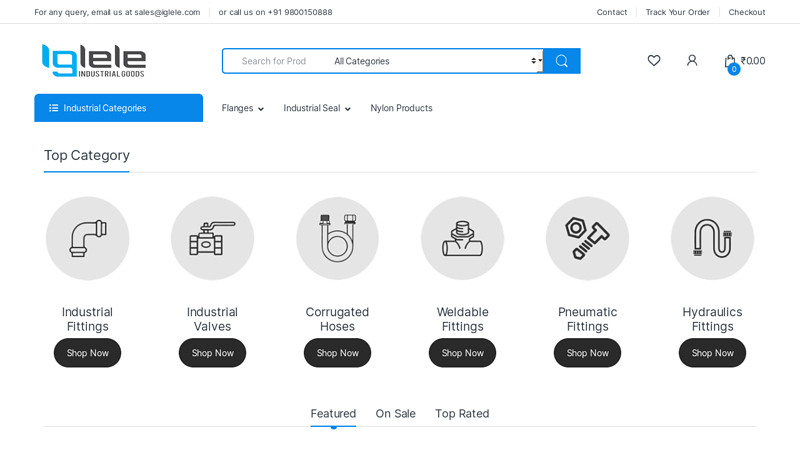Click the Industrial Fittings category title

tap(87, 319)
